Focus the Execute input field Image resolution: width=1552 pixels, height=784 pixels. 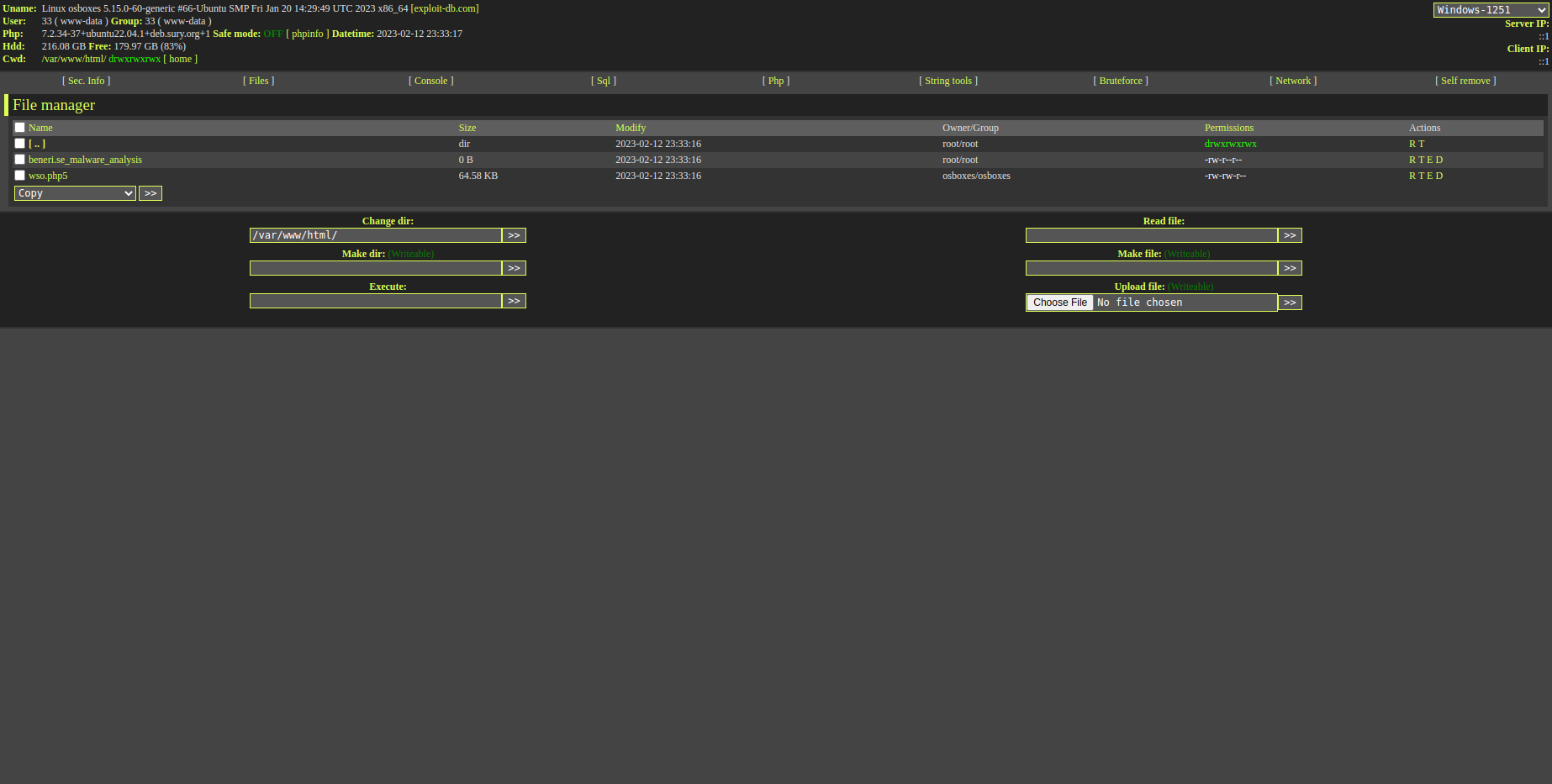(376, 301)
